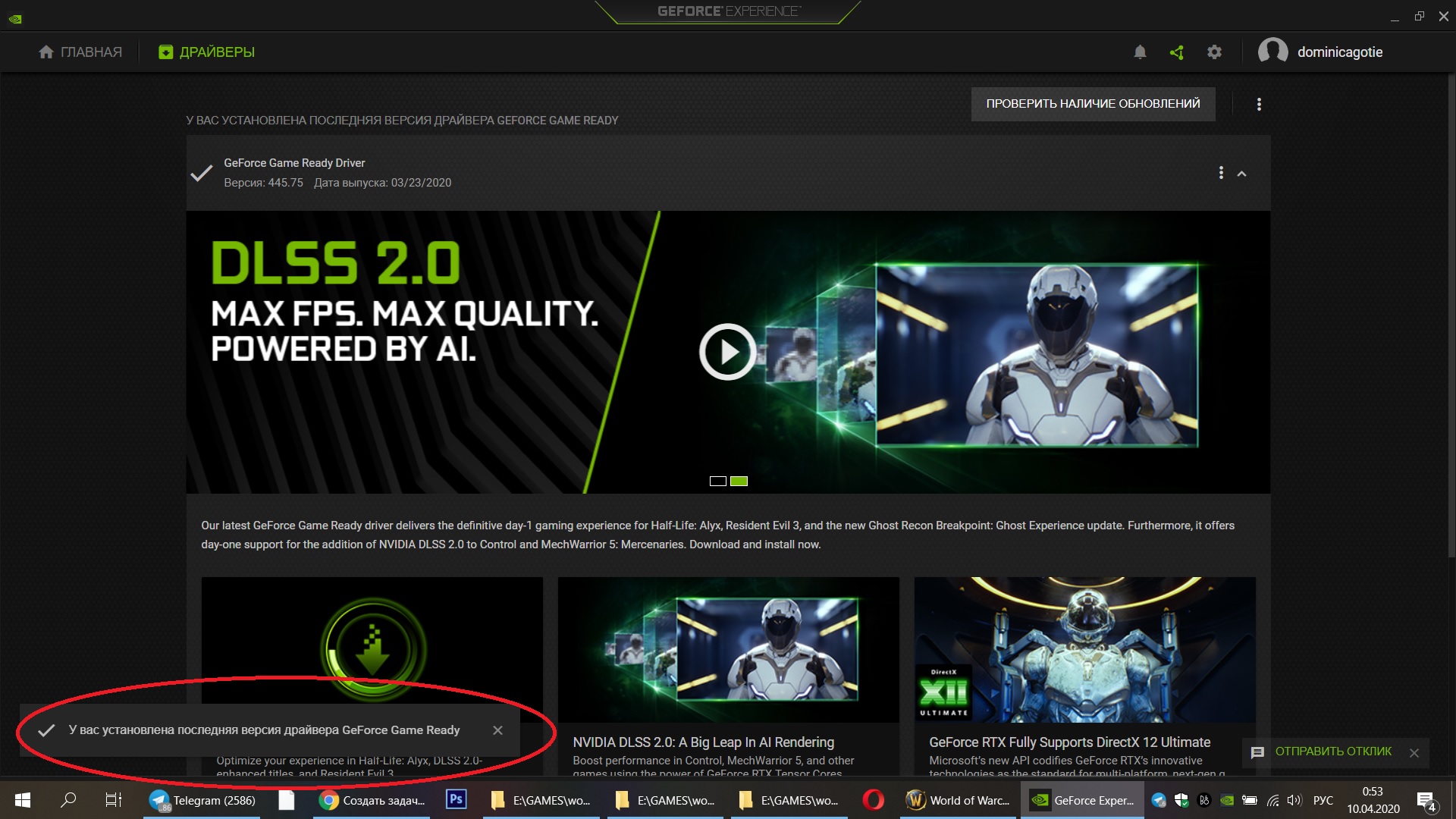Switch to the ДРАЙВЕРЫ tab
Screen dimensions: 1456x819
click(x=207, y=52)
